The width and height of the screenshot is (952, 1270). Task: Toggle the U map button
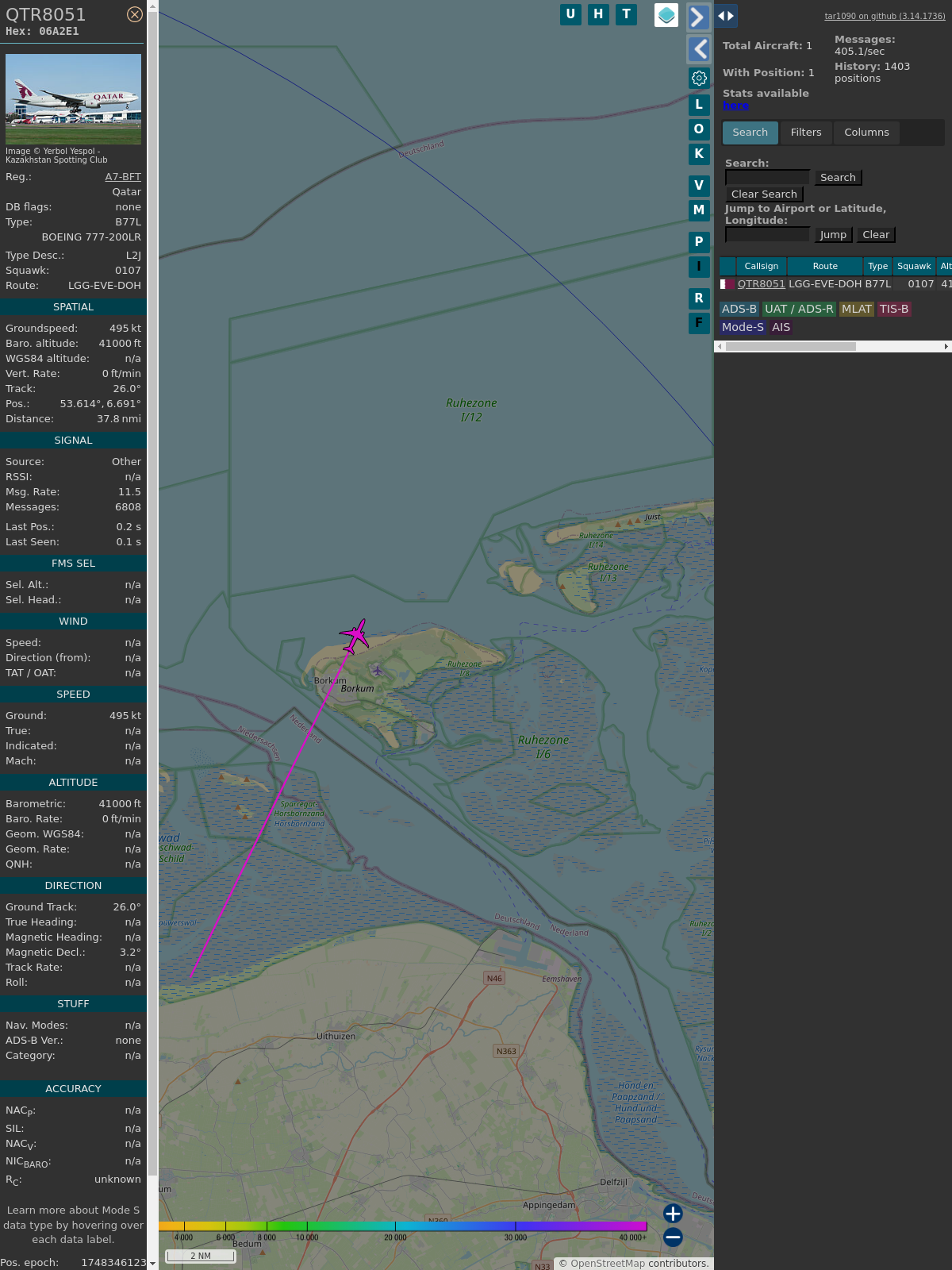570,14
